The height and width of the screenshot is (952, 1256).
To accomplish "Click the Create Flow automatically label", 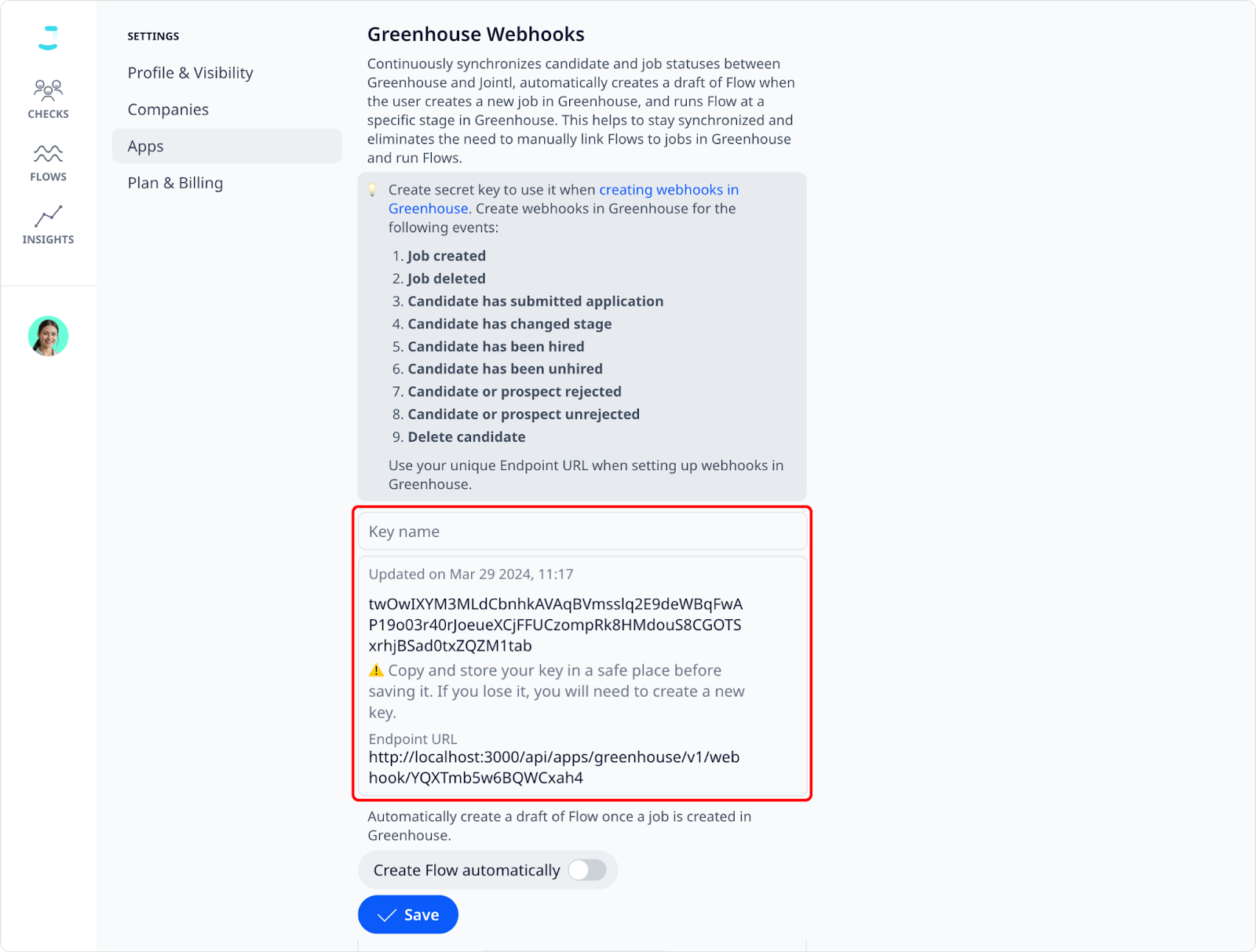I will click(467, 870).
